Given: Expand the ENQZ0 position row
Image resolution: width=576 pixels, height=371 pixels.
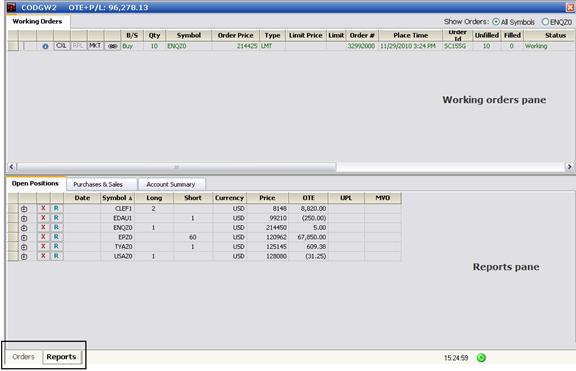Looking at the screenshot, I should coord(24,228).
